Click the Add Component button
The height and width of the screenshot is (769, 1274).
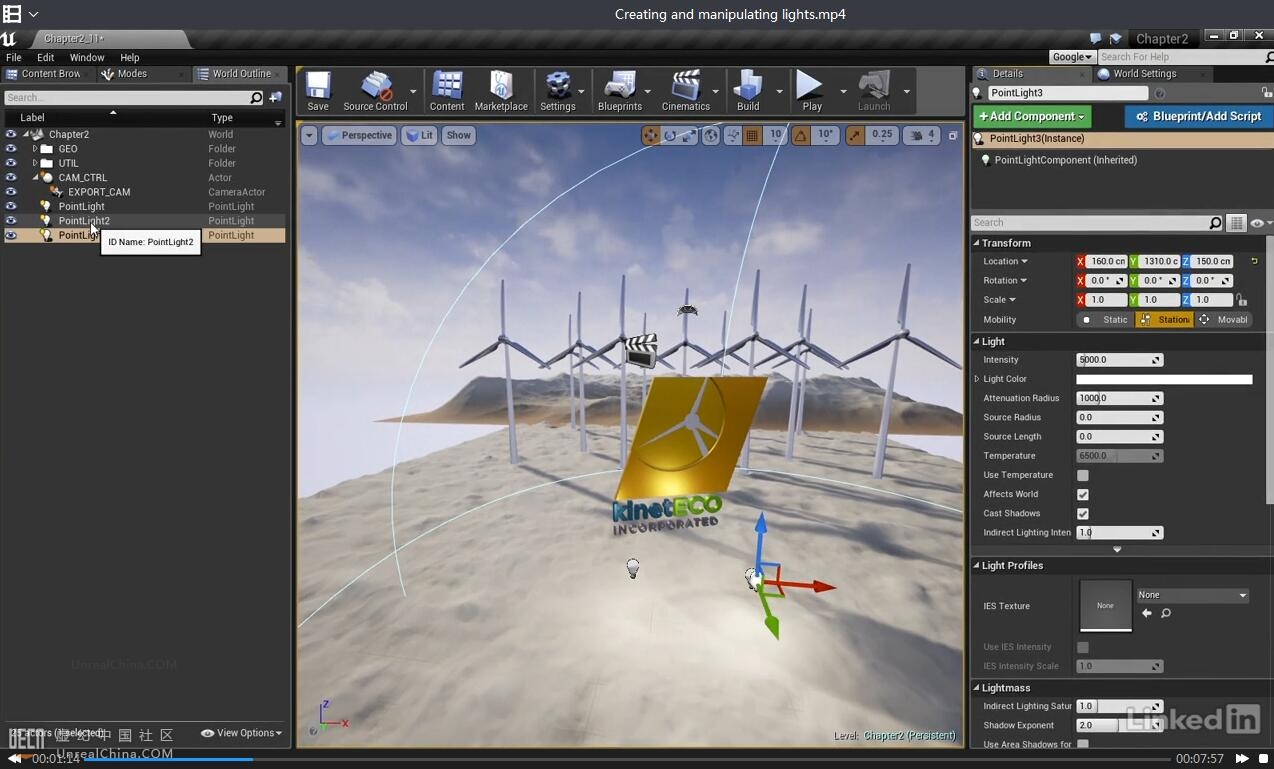pyautogui.click(x=1033, y=117)
